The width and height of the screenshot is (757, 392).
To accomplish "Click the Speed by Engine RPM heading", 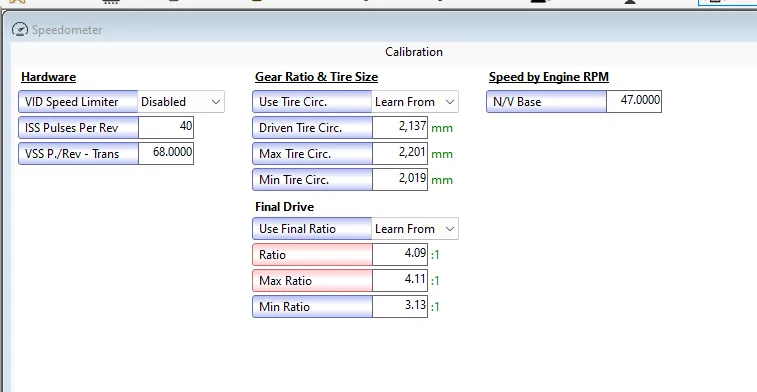I will [548, 77].
